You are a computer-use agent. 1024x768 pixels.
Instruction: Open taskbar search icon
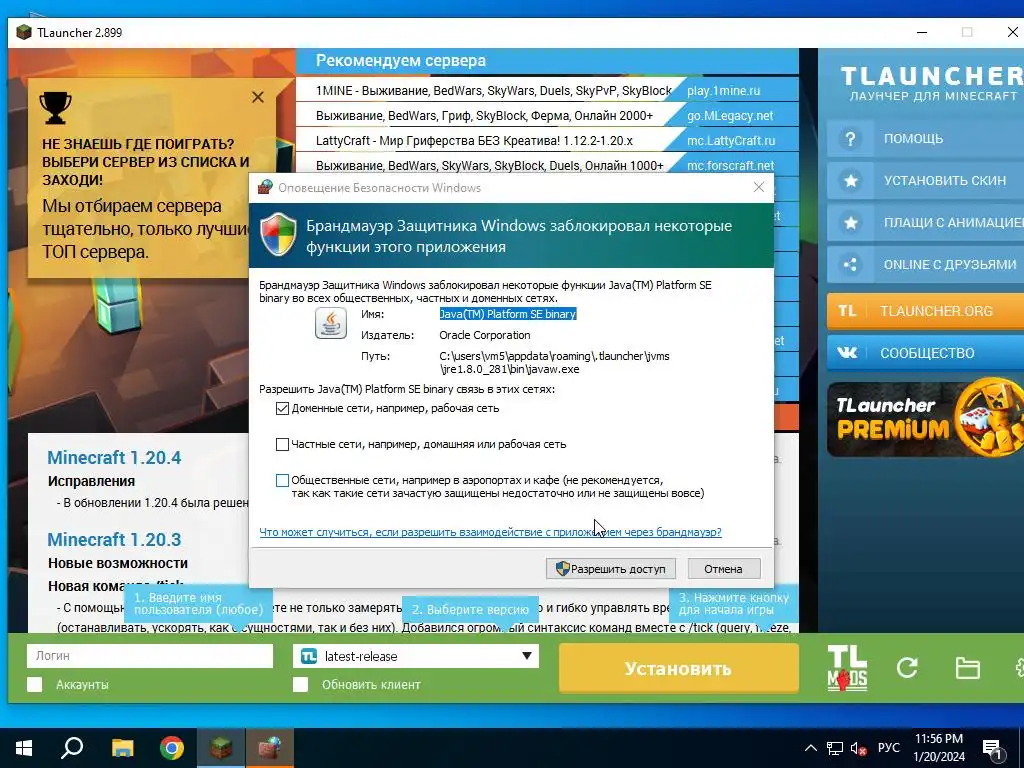(72, 748)
